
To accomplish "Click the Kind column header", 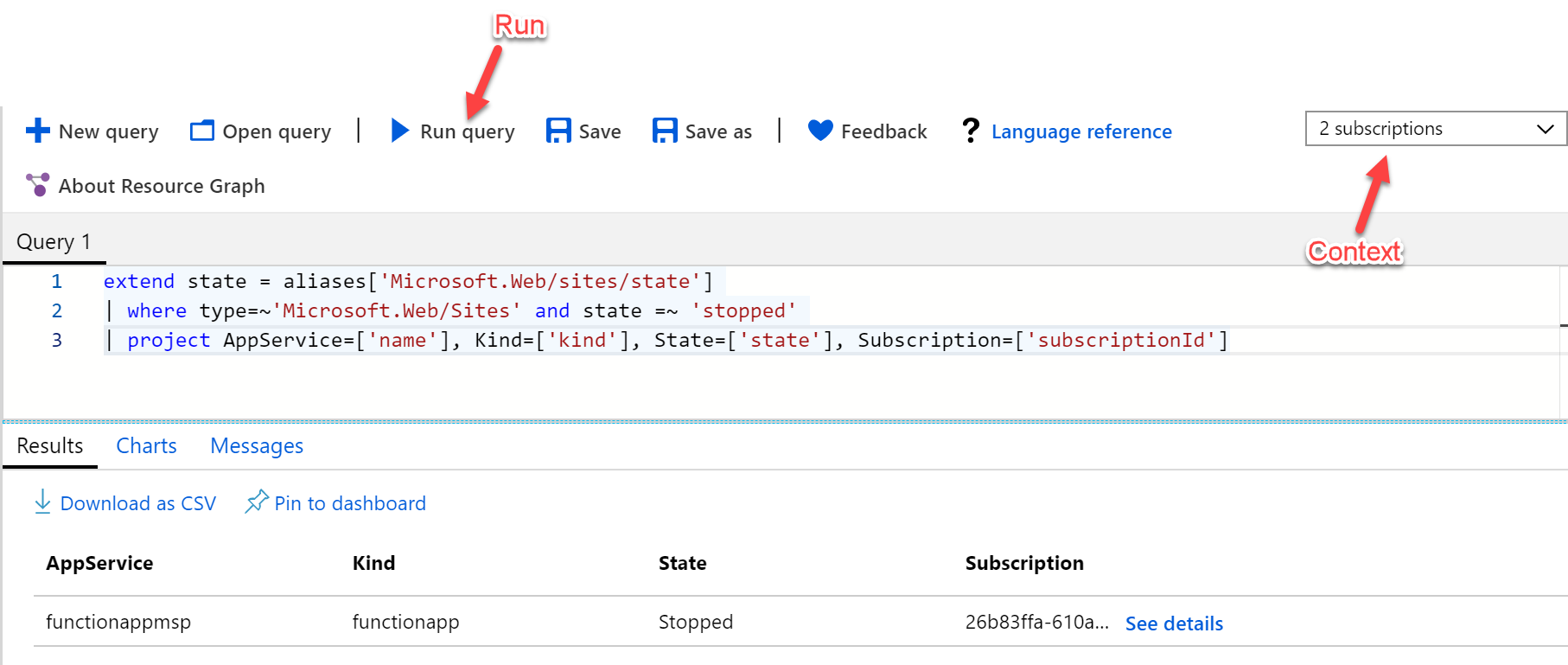I will (x=373, y=563).
